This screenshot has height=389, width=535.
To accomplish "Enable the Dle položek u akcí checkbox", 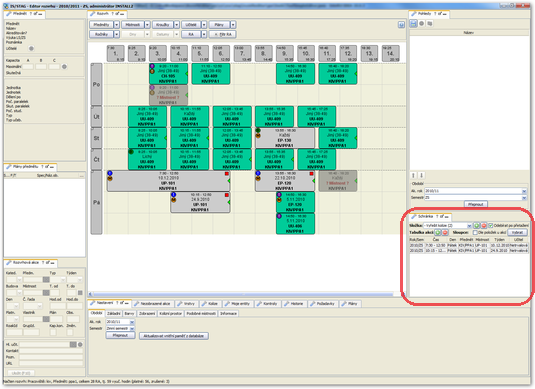I will (x=475, y=232).
